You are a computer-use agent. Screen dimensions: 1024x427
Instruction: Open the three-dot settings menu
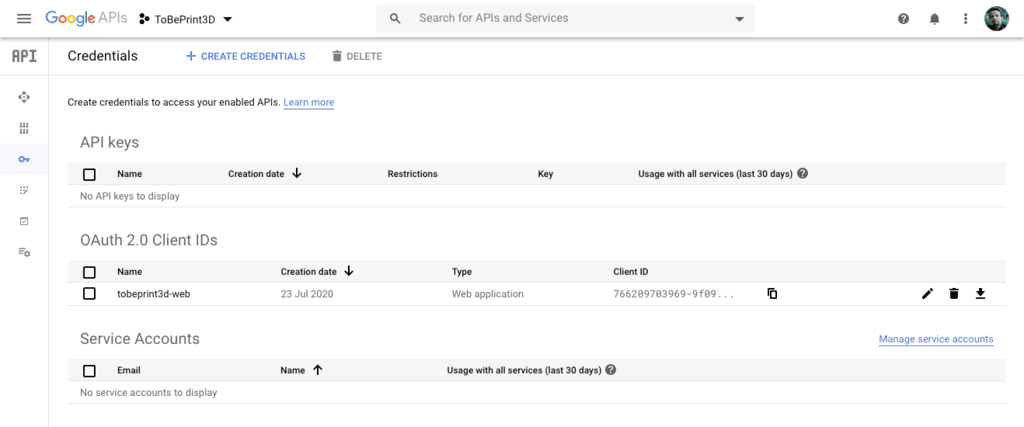pyautogui.click(x=965, y=19)
